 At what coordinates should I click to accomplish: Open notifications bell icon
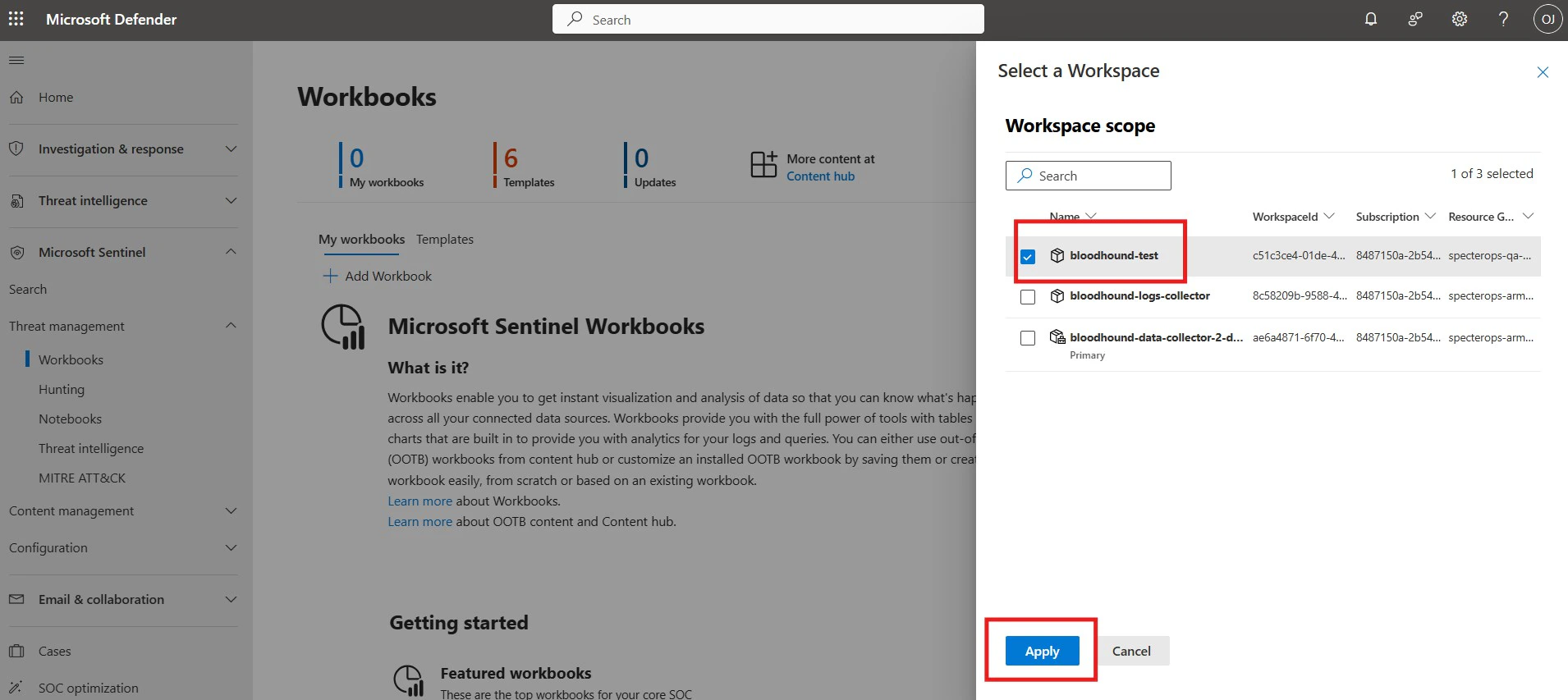(1371, 19)
